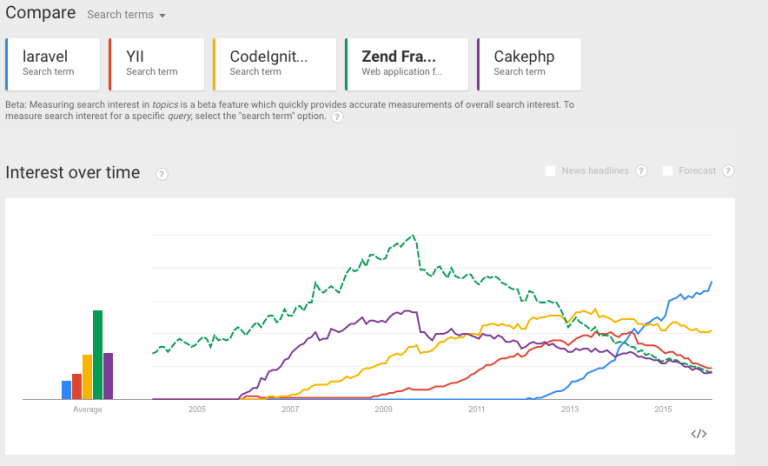Screen dimensions: 768x466
Task: Expand the Search terms dropdown
Action: (126, 15)
